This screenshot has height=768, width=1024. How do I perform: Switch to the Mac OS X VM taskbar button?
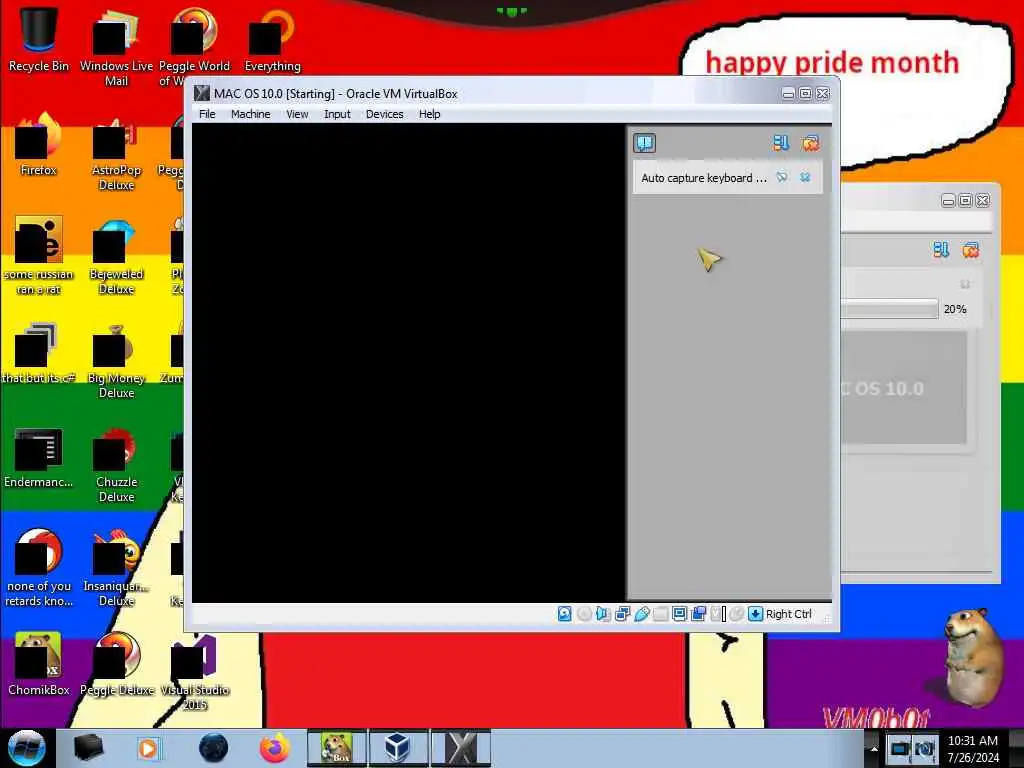coord(460,748)
